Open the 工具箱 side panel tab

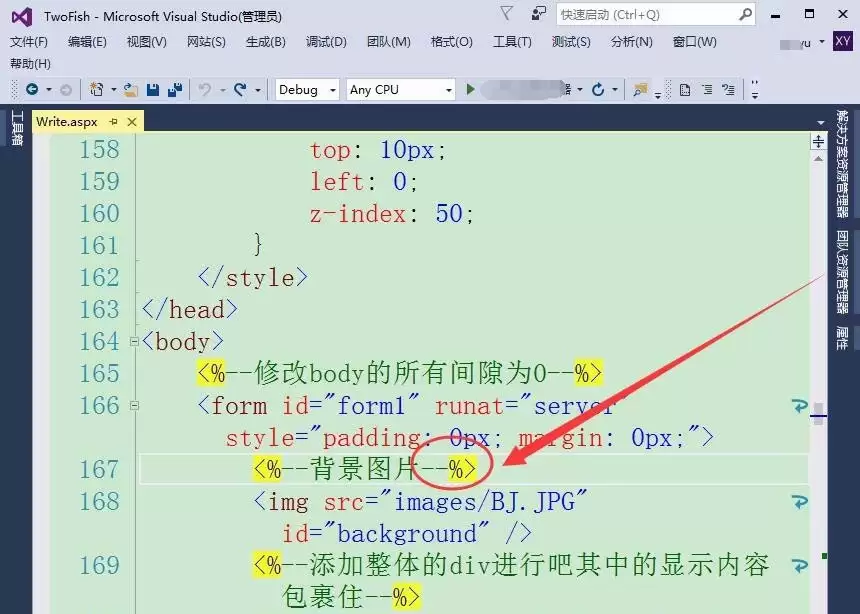click(15, 128)
